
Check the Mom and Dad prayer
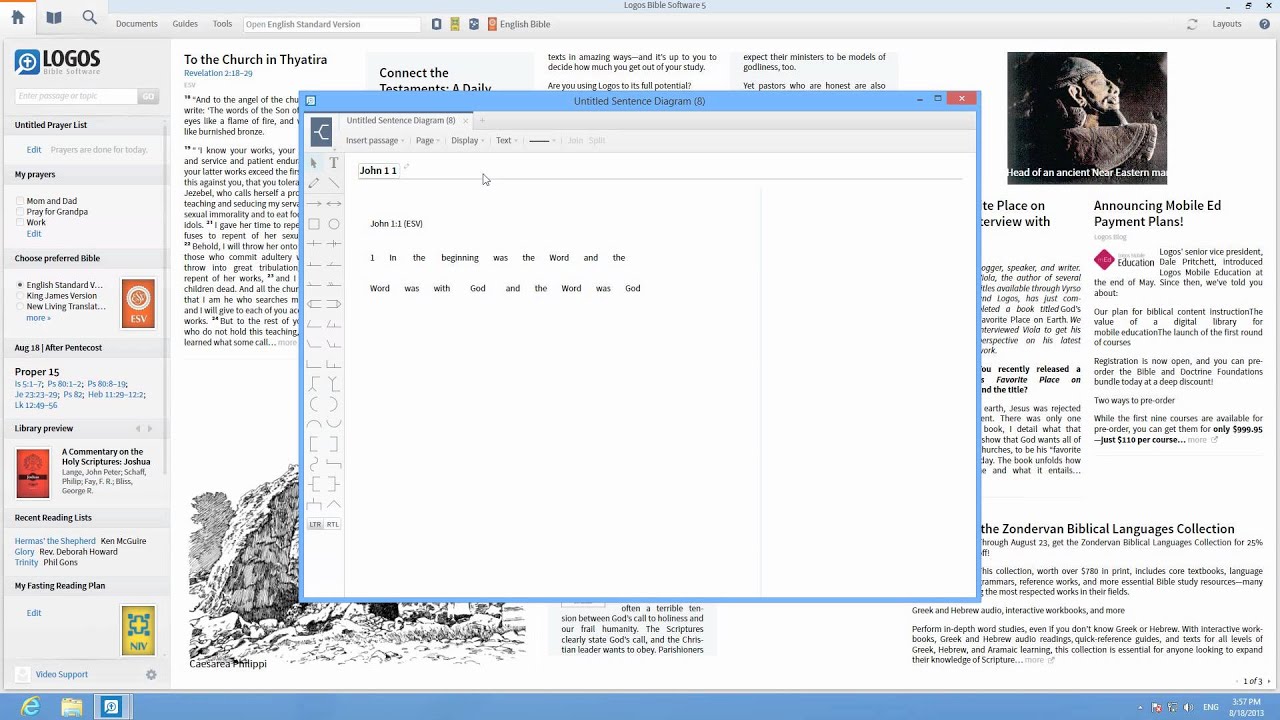point(19,201)
